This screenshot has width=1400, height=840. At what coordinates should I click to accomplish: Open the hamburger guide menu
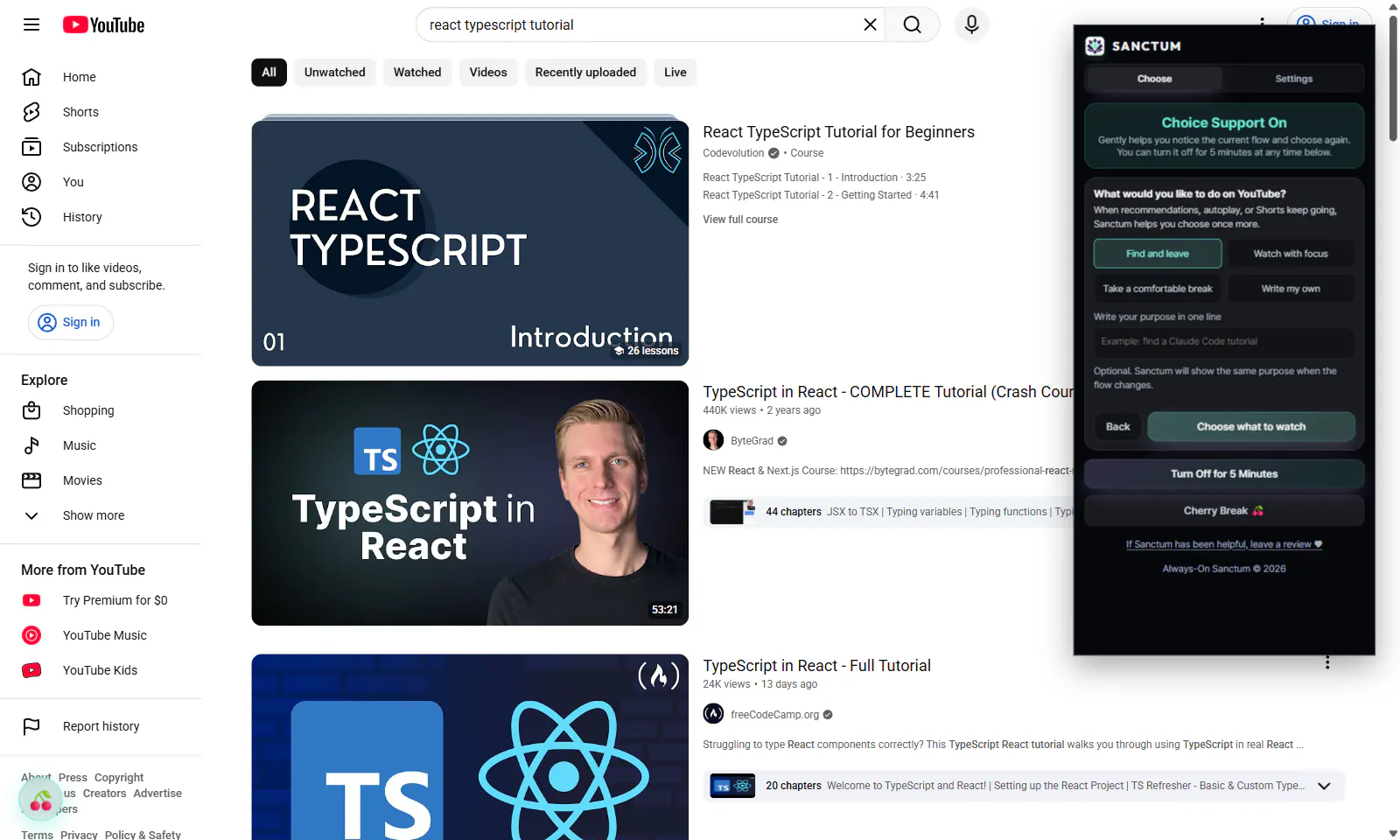(31, 24)
